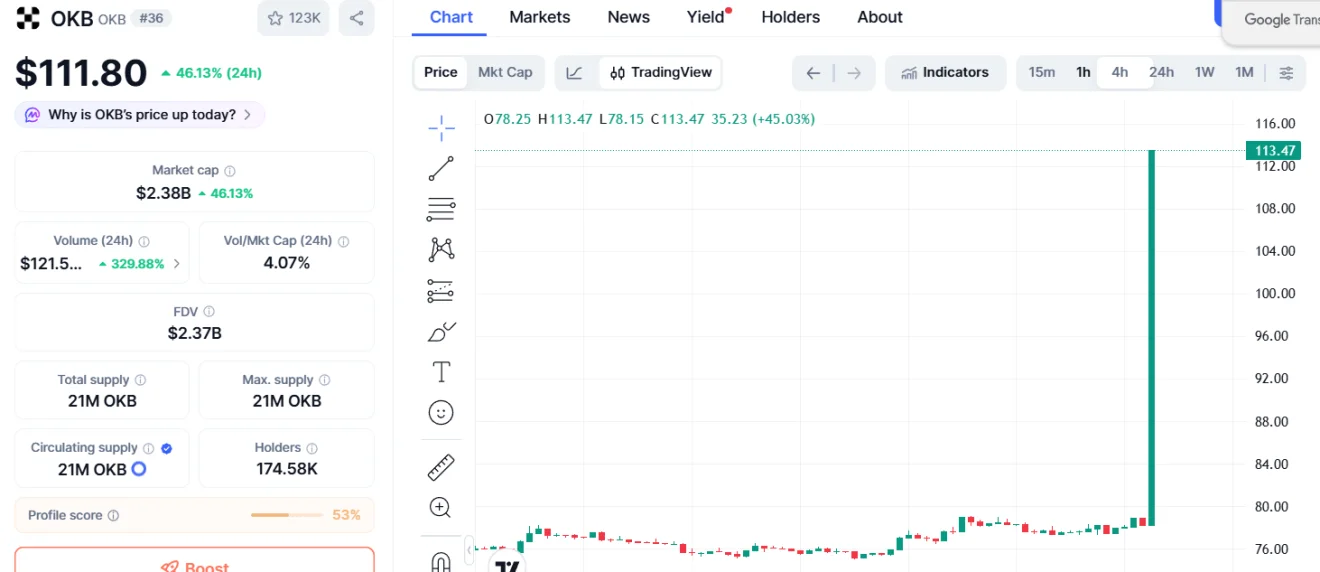Select the text annotation tool

441,372
